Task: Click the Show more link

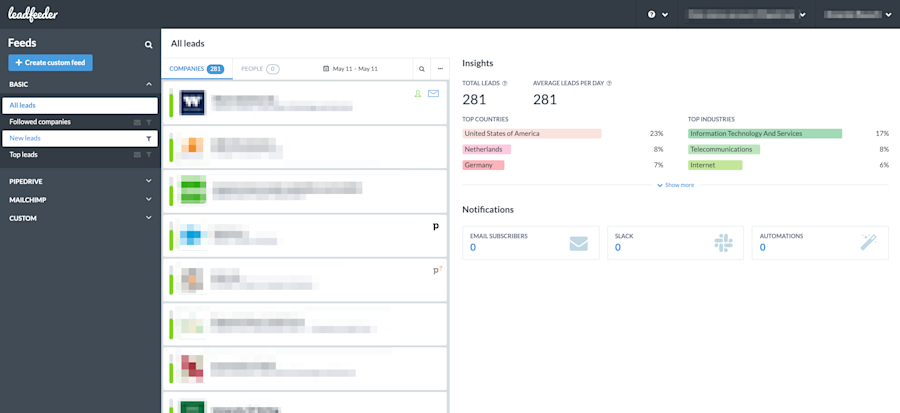Action: pyautogui.click(x=676, y=185)
